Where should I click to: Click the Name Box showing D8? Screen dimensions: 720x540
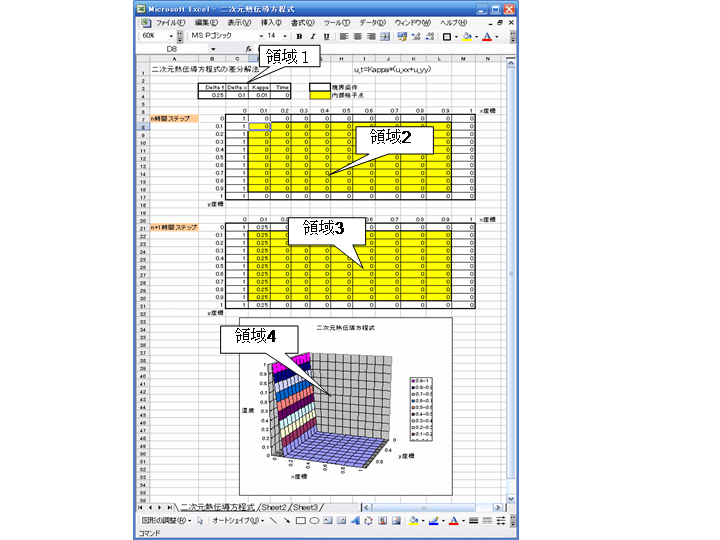[x=173, y=49]
